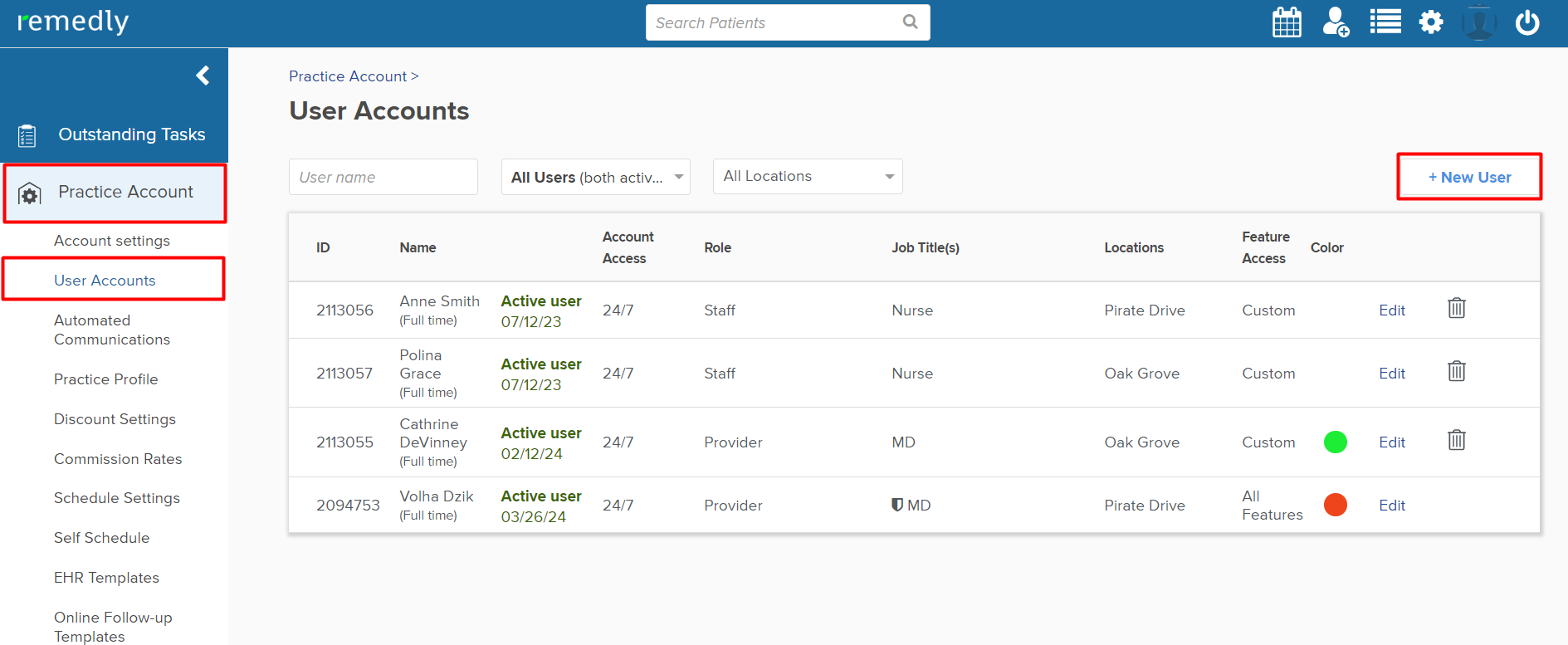Click Practice Account breadcrumb link

pos(348,76)
